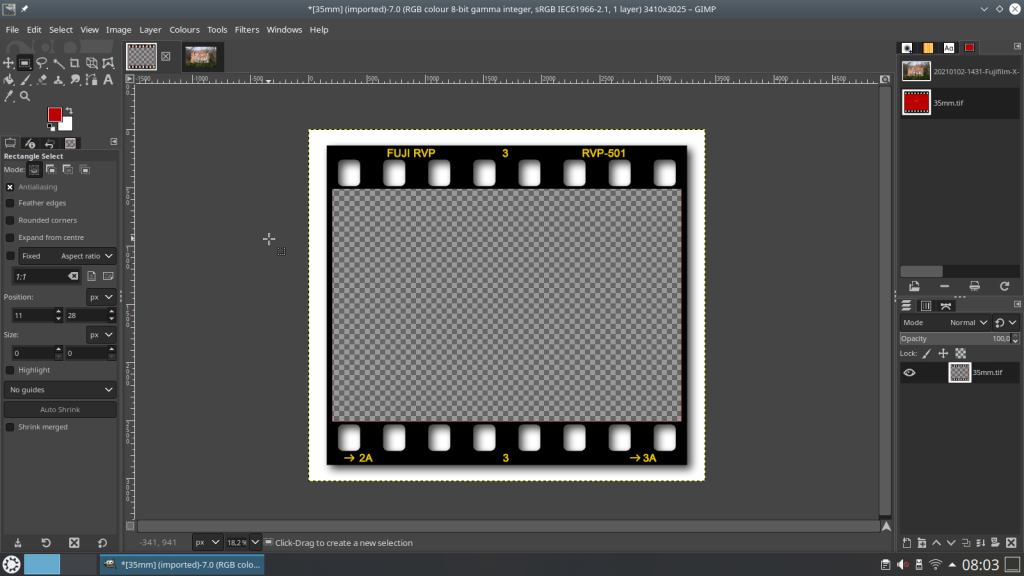Click the foreground red colour swatch
1024x576 pixels.
click(54, 114)
